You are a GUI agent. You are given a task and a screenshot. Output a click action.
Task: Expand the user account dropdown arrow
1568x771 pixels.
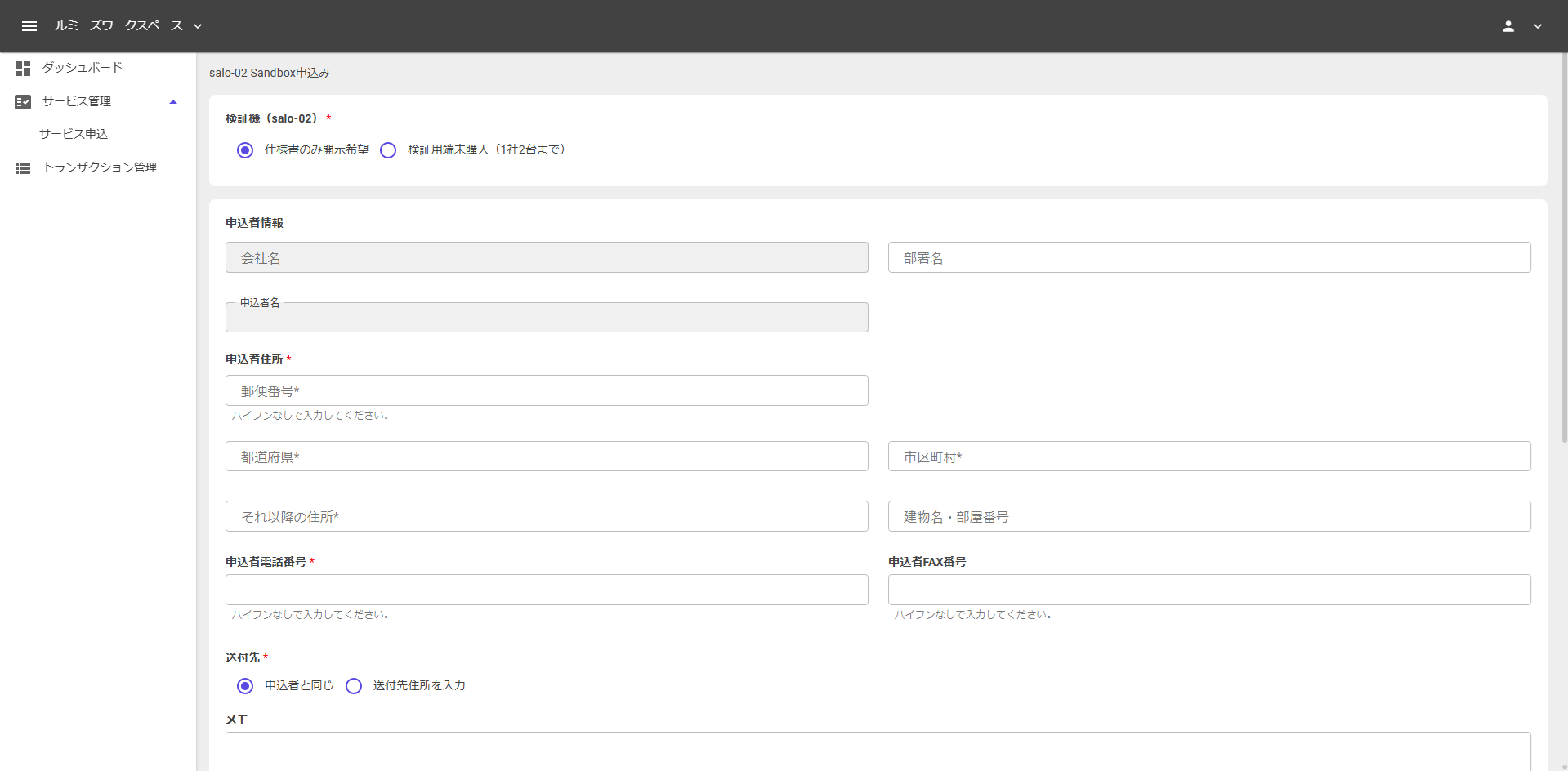[x=1538, y=26]
